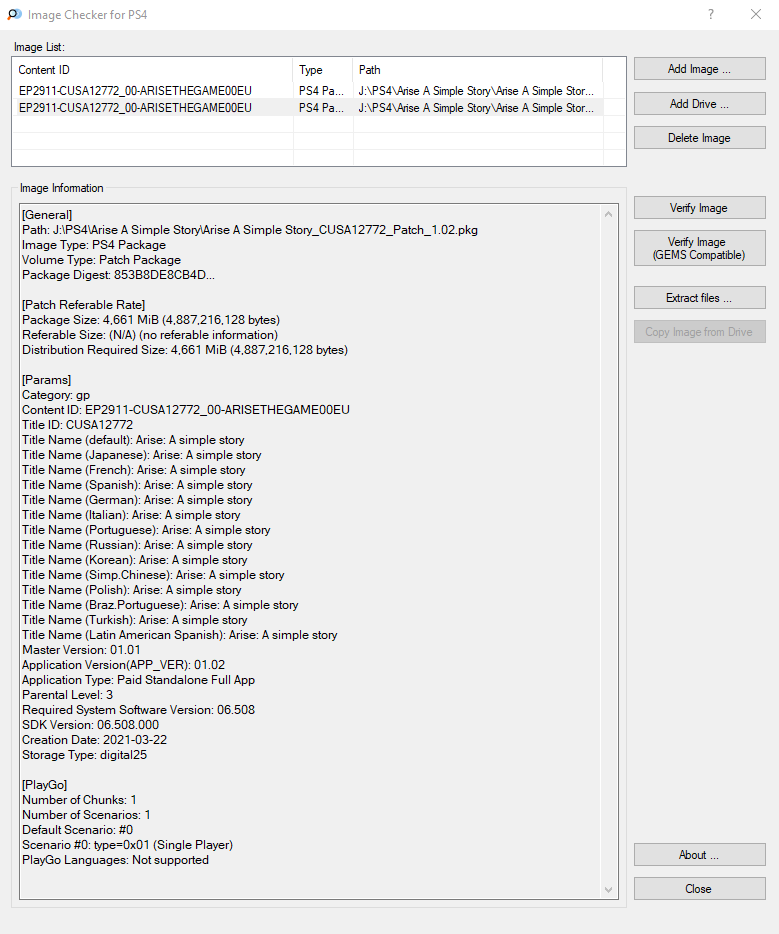Image resolution: width=779 pixels, height=934 pixels.
Task: Click the 'Number of Scenarios: 1' line
Action: pyautogui.click(x=86, y=815)
